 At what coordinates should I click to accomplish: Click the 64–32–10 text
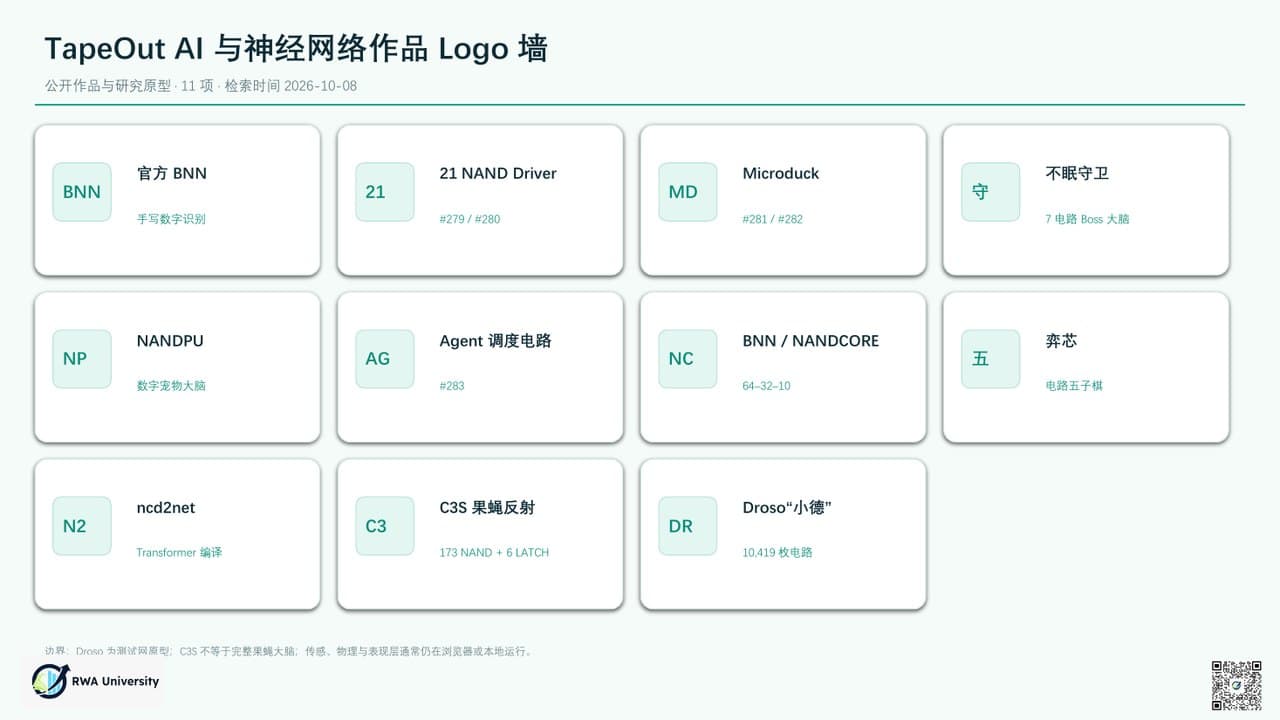coord(767,385)
